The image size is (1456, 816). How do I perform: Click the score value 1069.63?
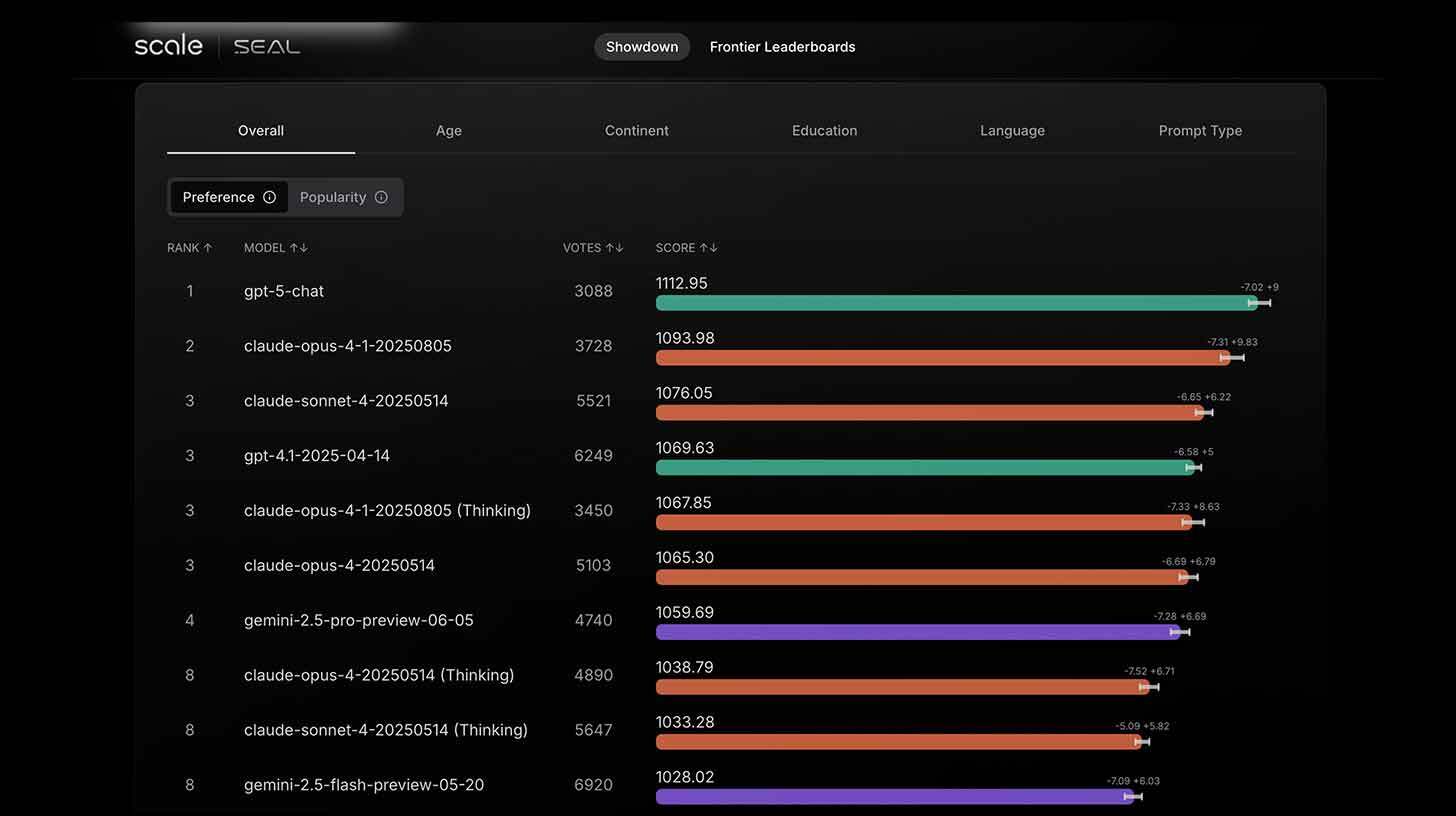point(685,448)
